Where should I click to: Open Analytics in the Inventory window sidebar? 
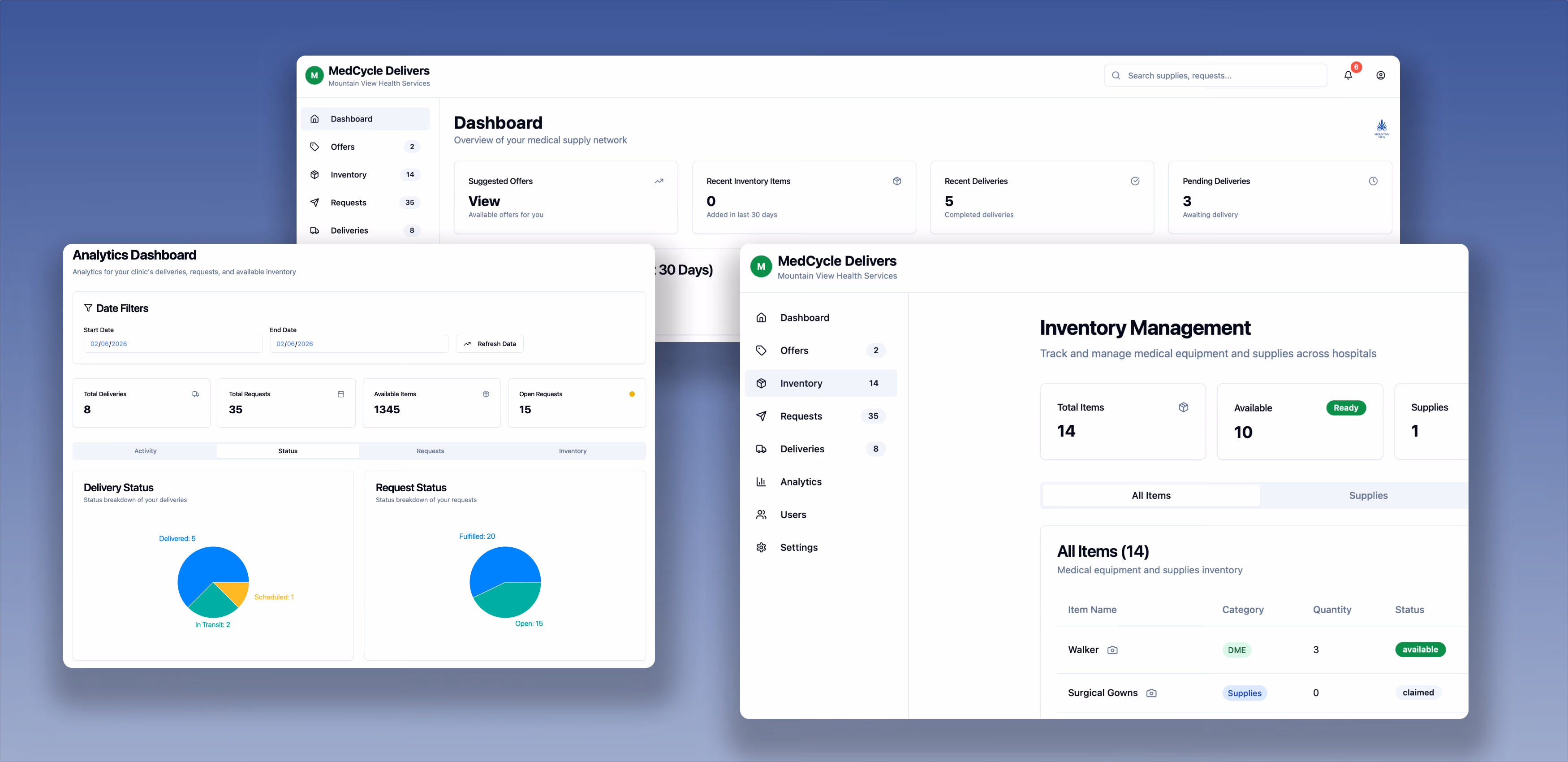(x=820, y=482)
